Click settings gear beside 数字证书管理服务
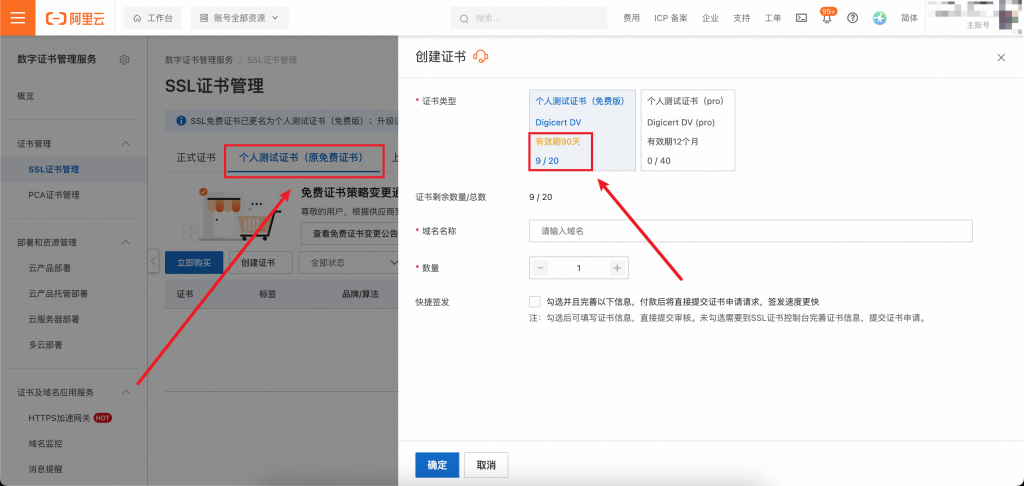Screen dimensions: 1024x486 [125, 59]
